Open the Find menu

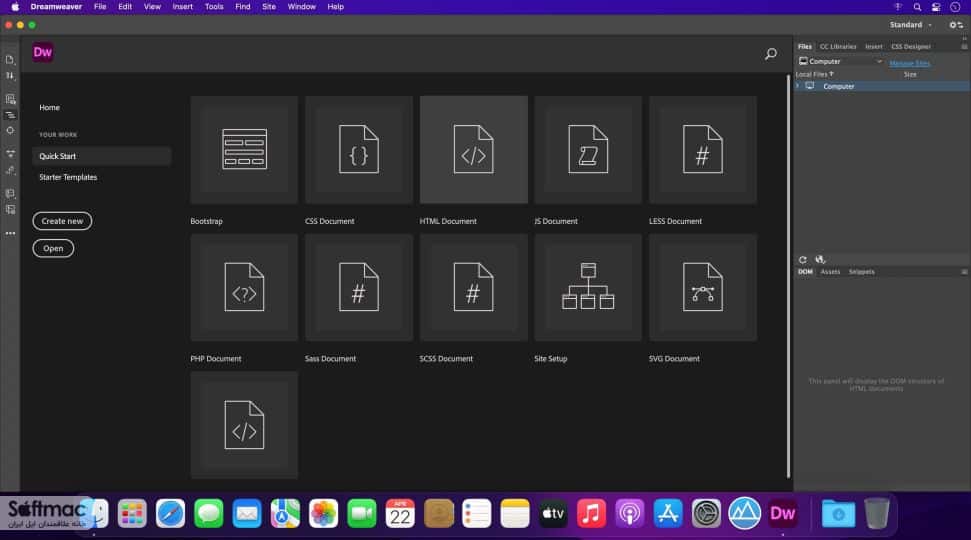[243, 7]
